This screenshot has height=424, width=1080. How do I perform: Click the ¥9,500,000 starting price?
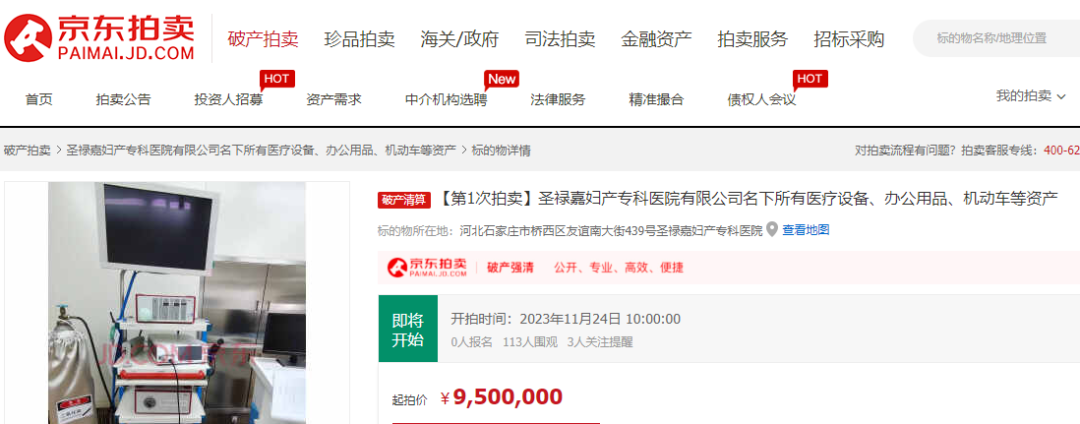coord(501,396)
